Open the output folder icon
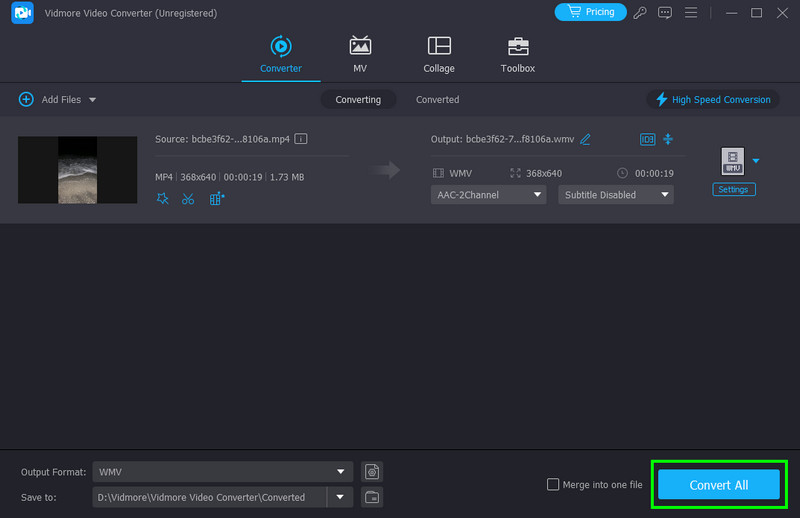The height and width of the screenshot is (518, 800). [372, 497]
